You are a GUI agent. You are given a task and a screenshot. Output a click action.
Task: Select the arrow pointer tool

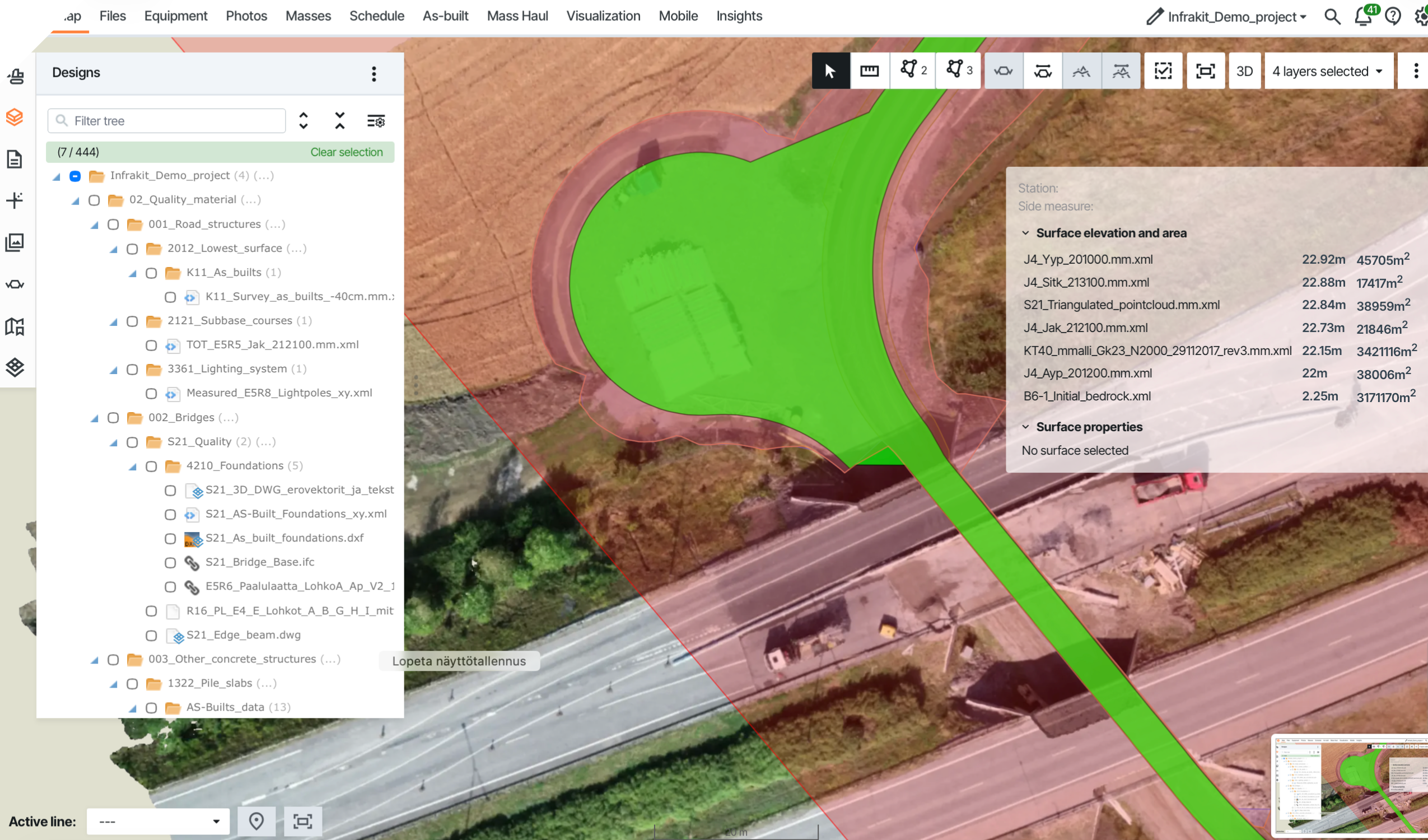pyautogui.click(x=830, y=71)
